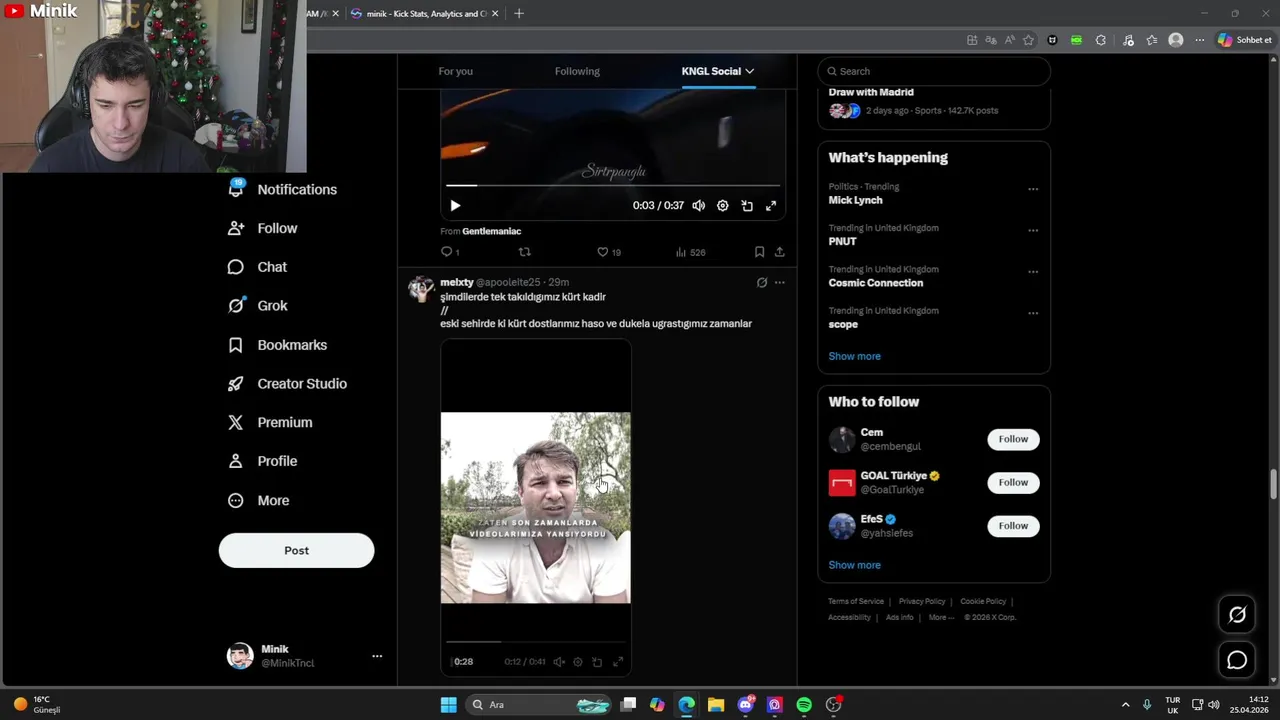1280x720 pixels.
Task: Open more options for Cosmic Connection trend
Action: 1033,272
